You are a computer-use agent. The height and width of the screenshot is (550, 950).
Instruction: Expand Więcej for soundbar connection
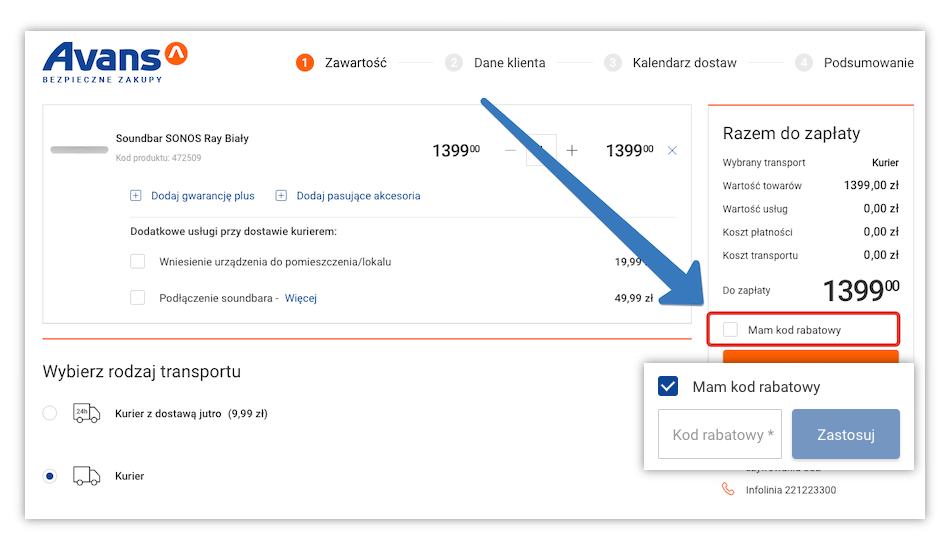pos(301,298)
